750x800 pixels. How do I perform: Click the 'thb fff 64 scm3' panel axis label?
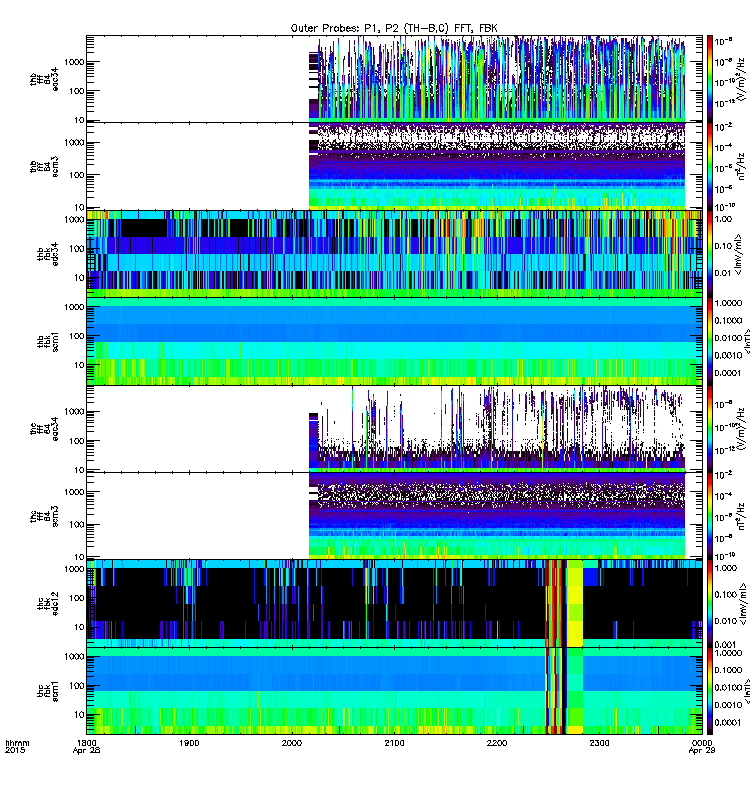[x=44, y=167]
